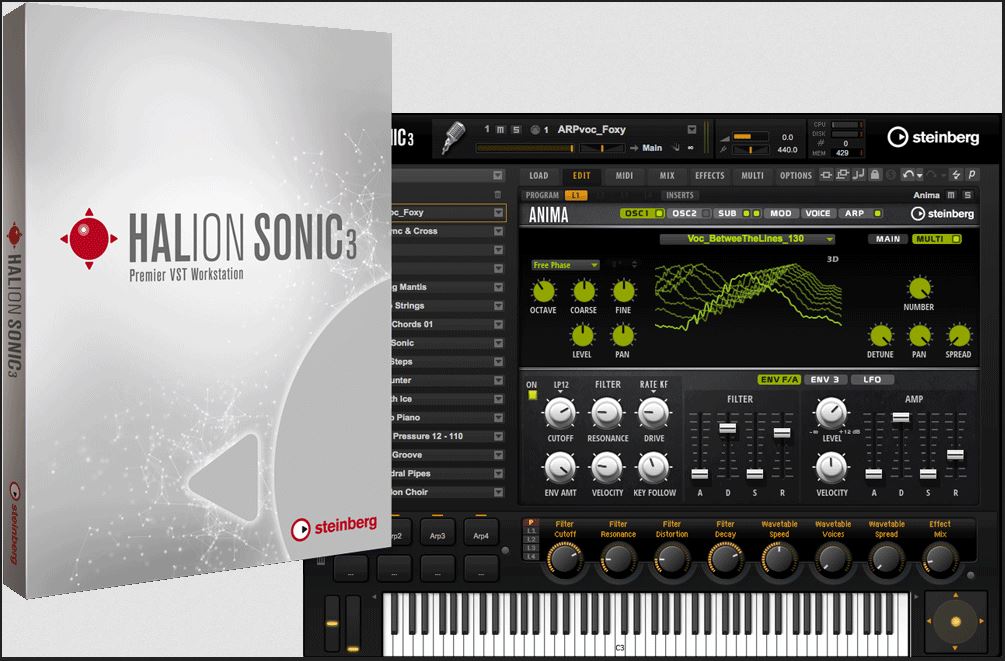Open the OPTIONS tab
Viewport: 1005px width, 661px height.
(795, 176)
